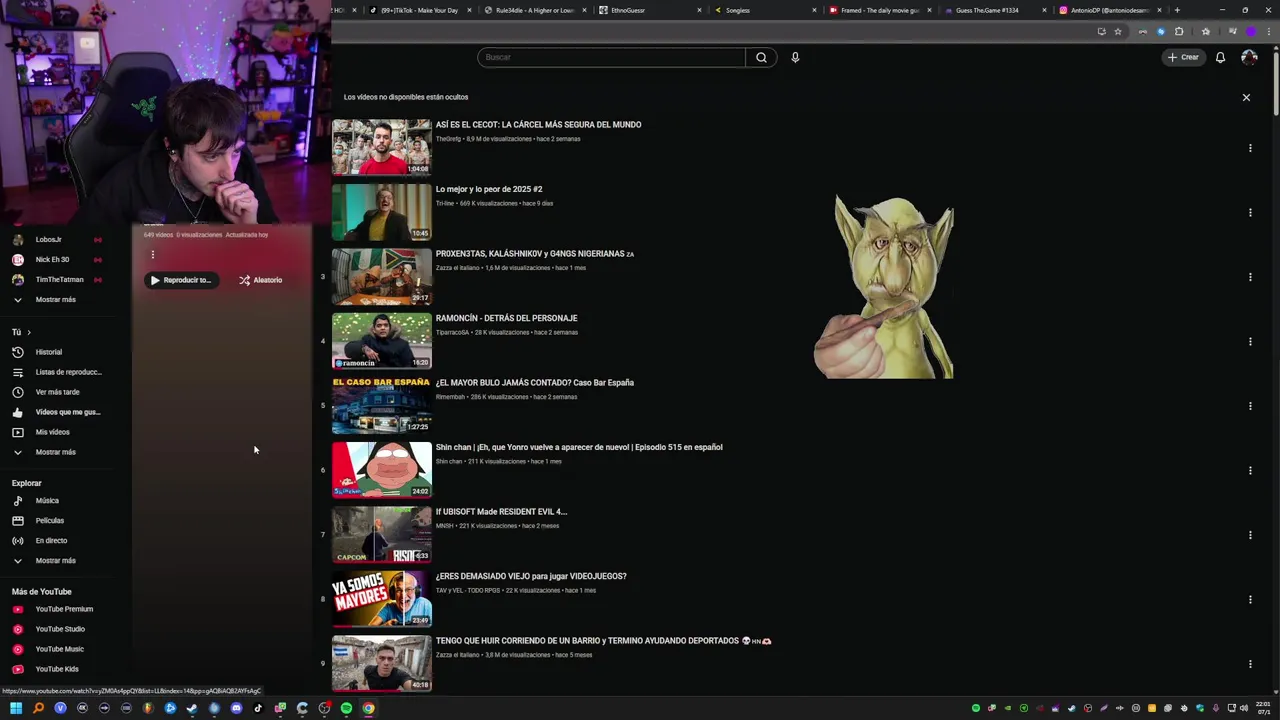Open the notifications bell

click(1220, 57)
